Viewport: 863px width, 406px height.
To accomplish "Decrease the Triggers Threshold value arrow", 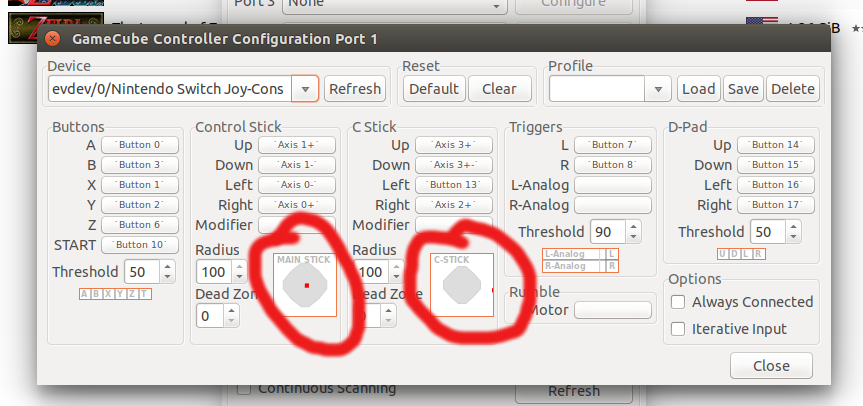I will point(633,237).
